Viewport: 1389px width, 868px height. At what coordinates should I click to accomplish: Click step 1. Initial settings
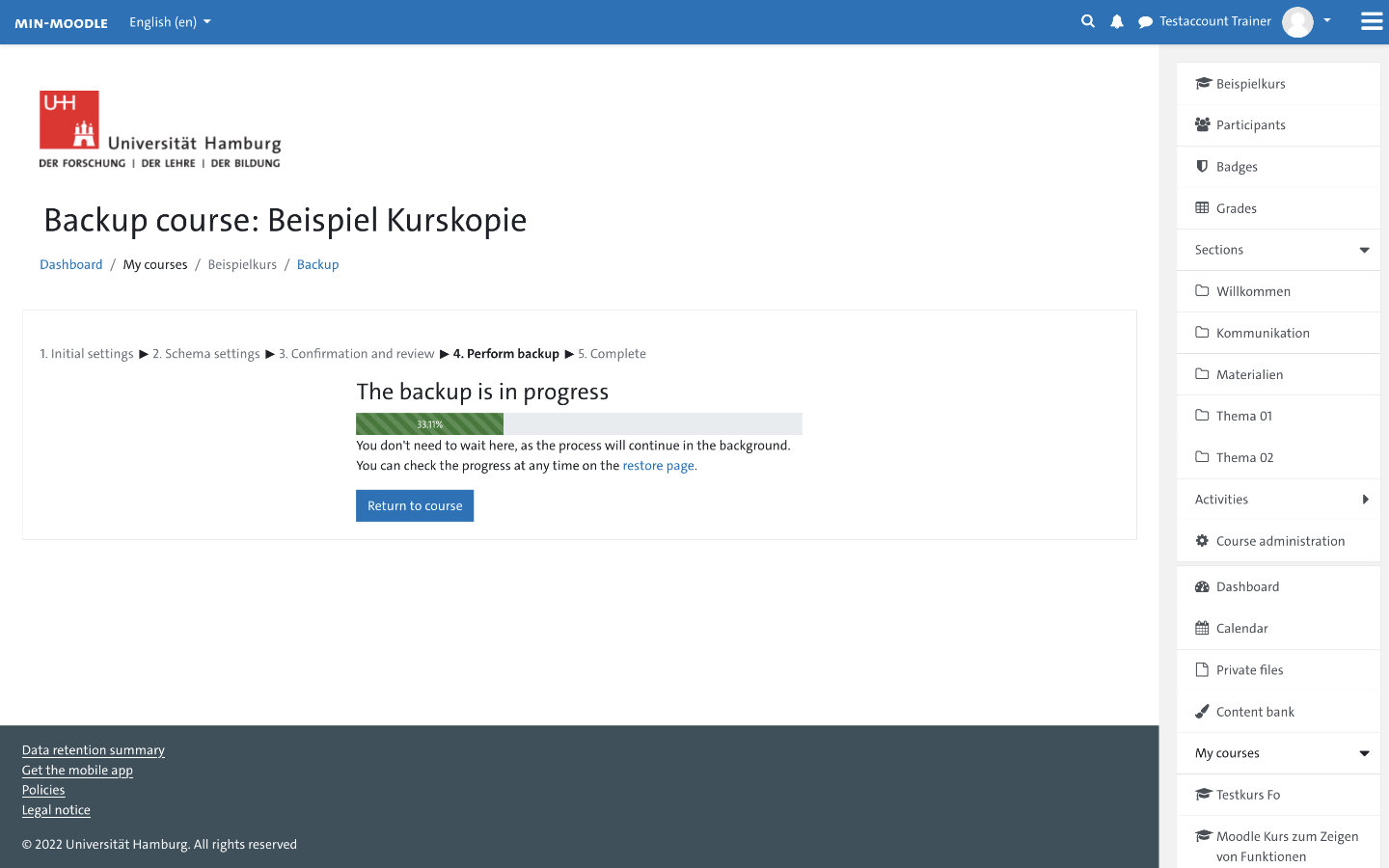87,354
